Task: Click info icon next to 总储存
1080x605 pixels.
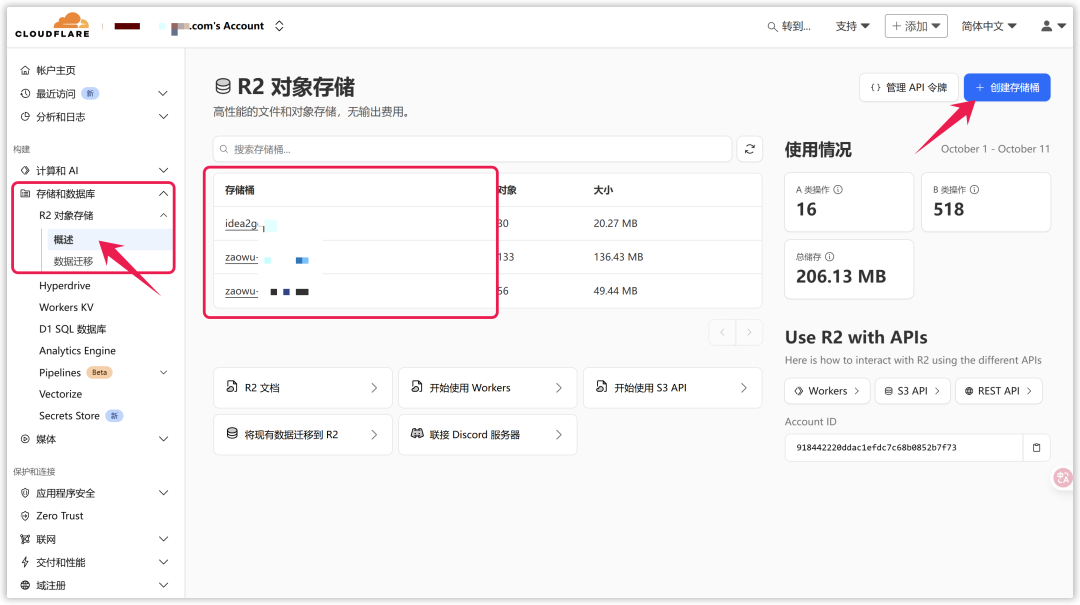Action: click(x=830, y=256)
